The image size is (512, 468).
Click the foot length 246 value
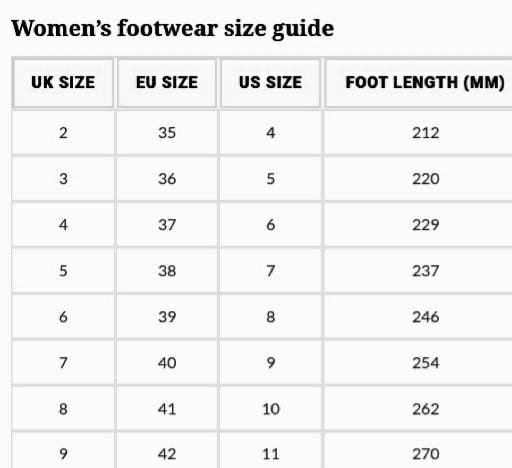coord(426,317)
